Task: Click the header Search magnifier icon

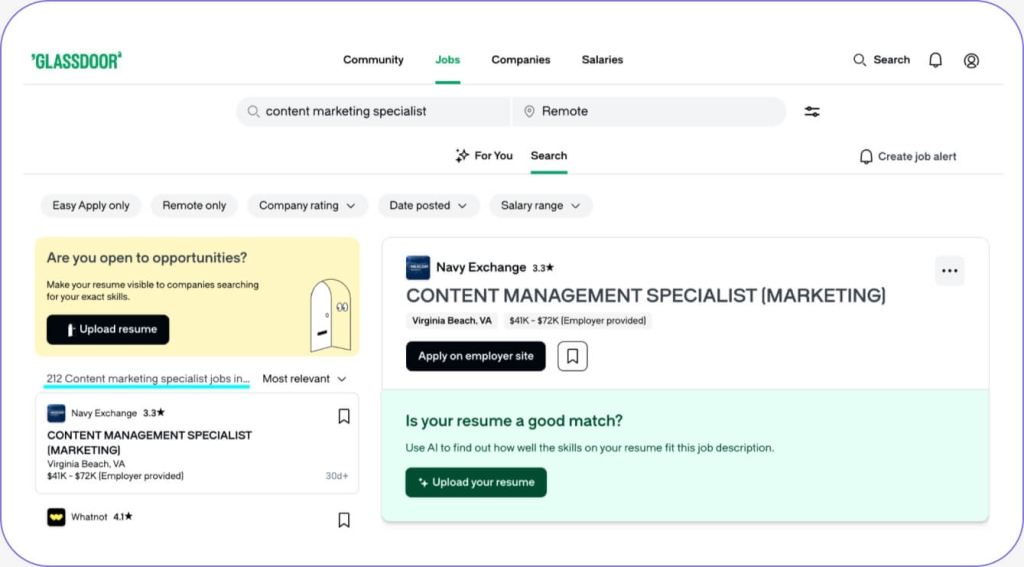Action: (859, 60)
